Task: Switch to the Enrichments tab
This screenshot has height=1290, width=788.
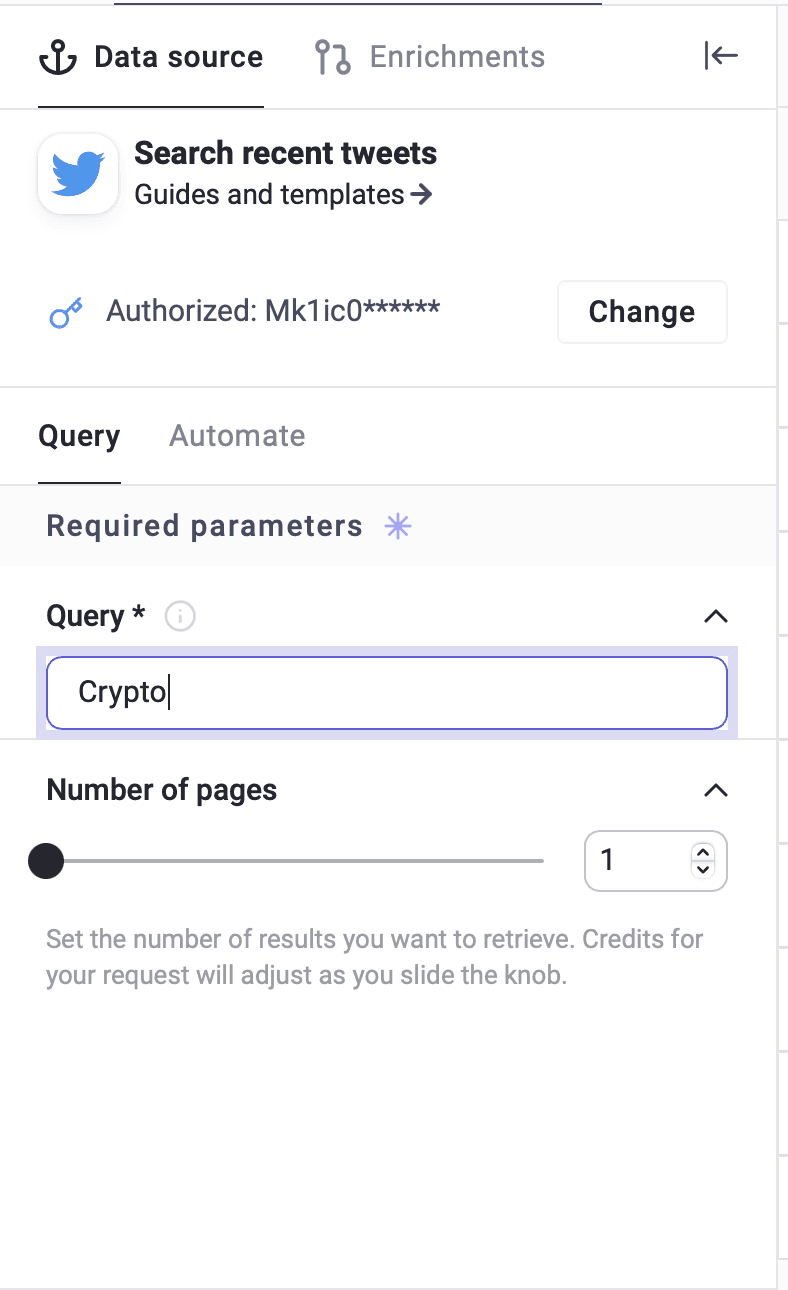Action: (x=457, y=56)
